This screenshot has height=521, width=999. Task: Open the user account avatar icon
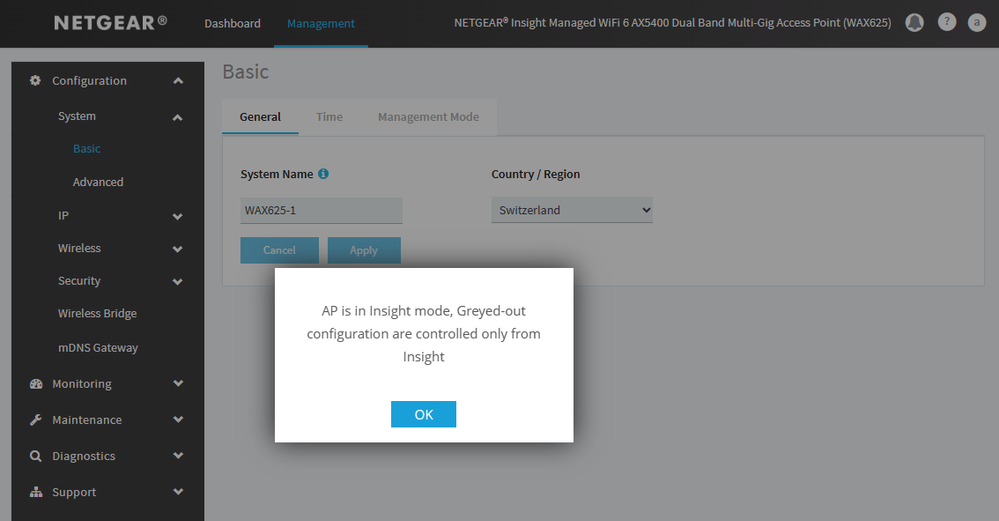tap(977, 23)
